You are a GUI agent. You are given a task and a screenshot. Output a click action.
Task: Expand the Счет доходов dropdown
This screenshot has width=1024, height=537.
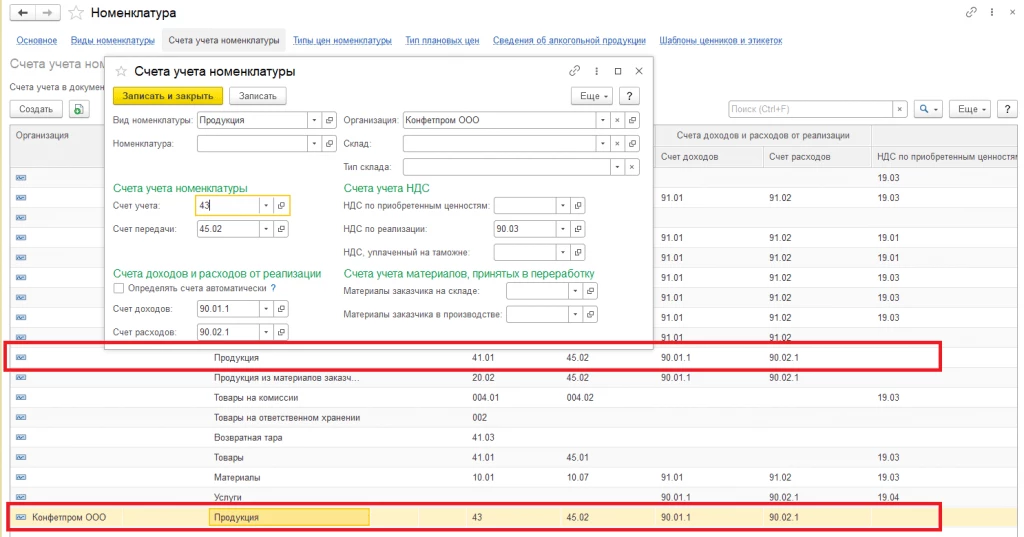(x=266, y=309)
